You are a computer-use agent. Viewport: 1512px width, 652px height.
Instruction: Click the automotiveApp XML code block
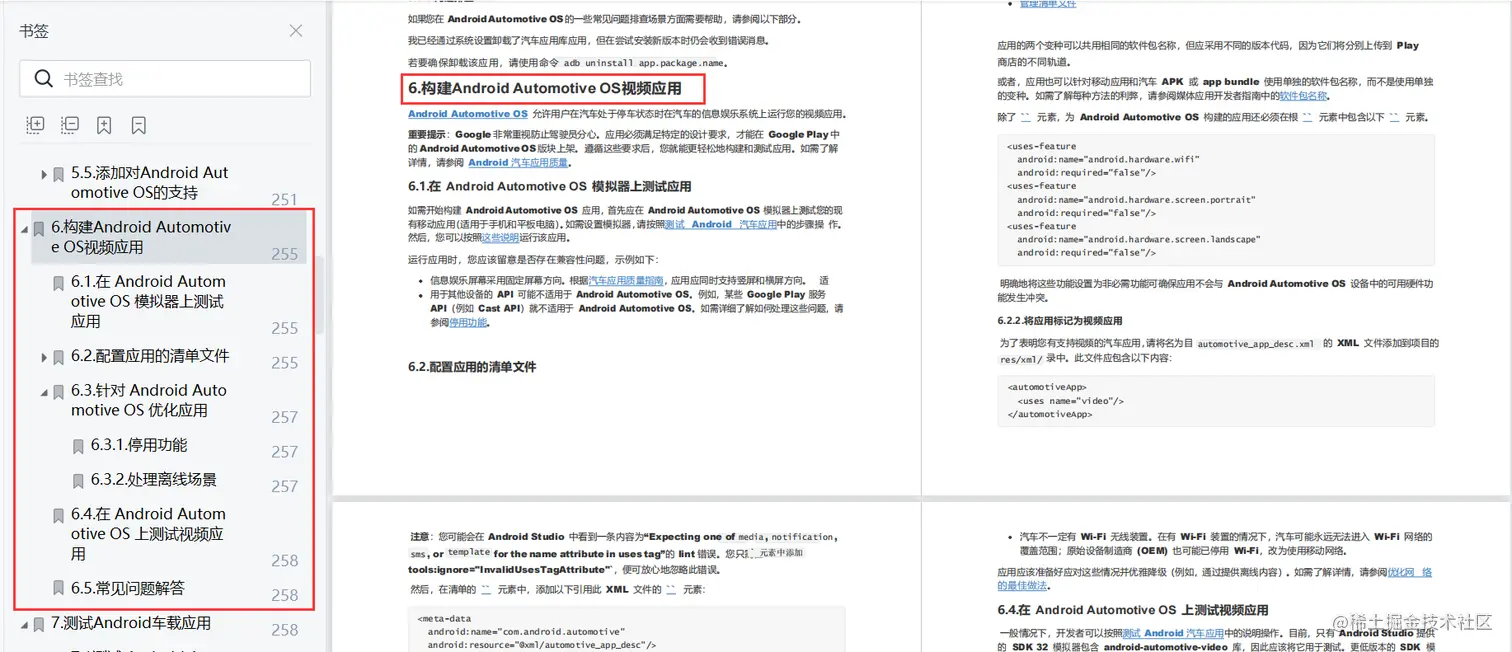point(1216,401)
